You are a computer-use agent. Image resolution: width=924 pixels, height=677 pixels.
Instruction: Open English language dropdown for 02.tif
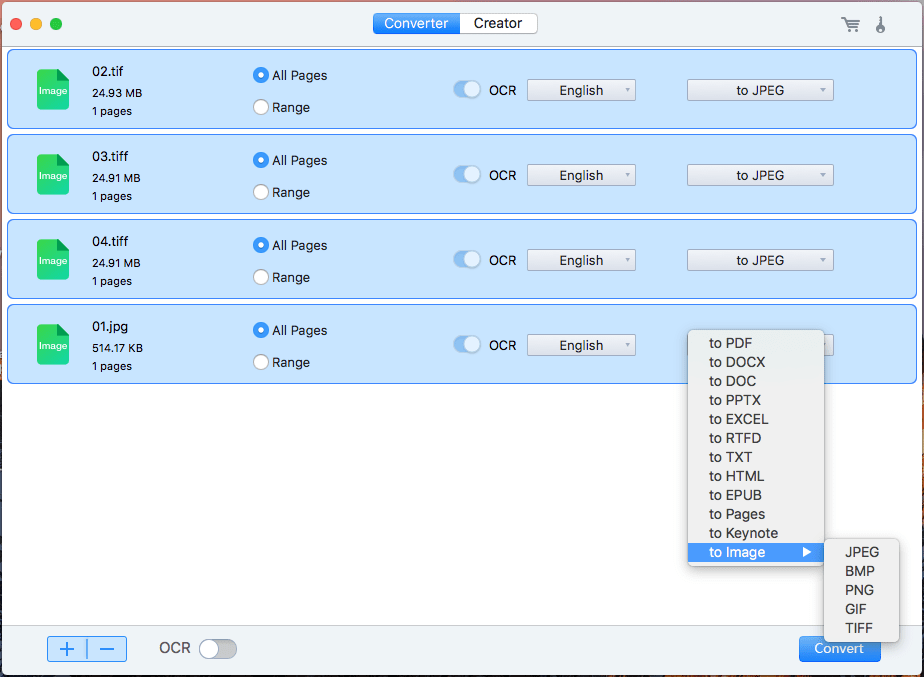point(581,90)
